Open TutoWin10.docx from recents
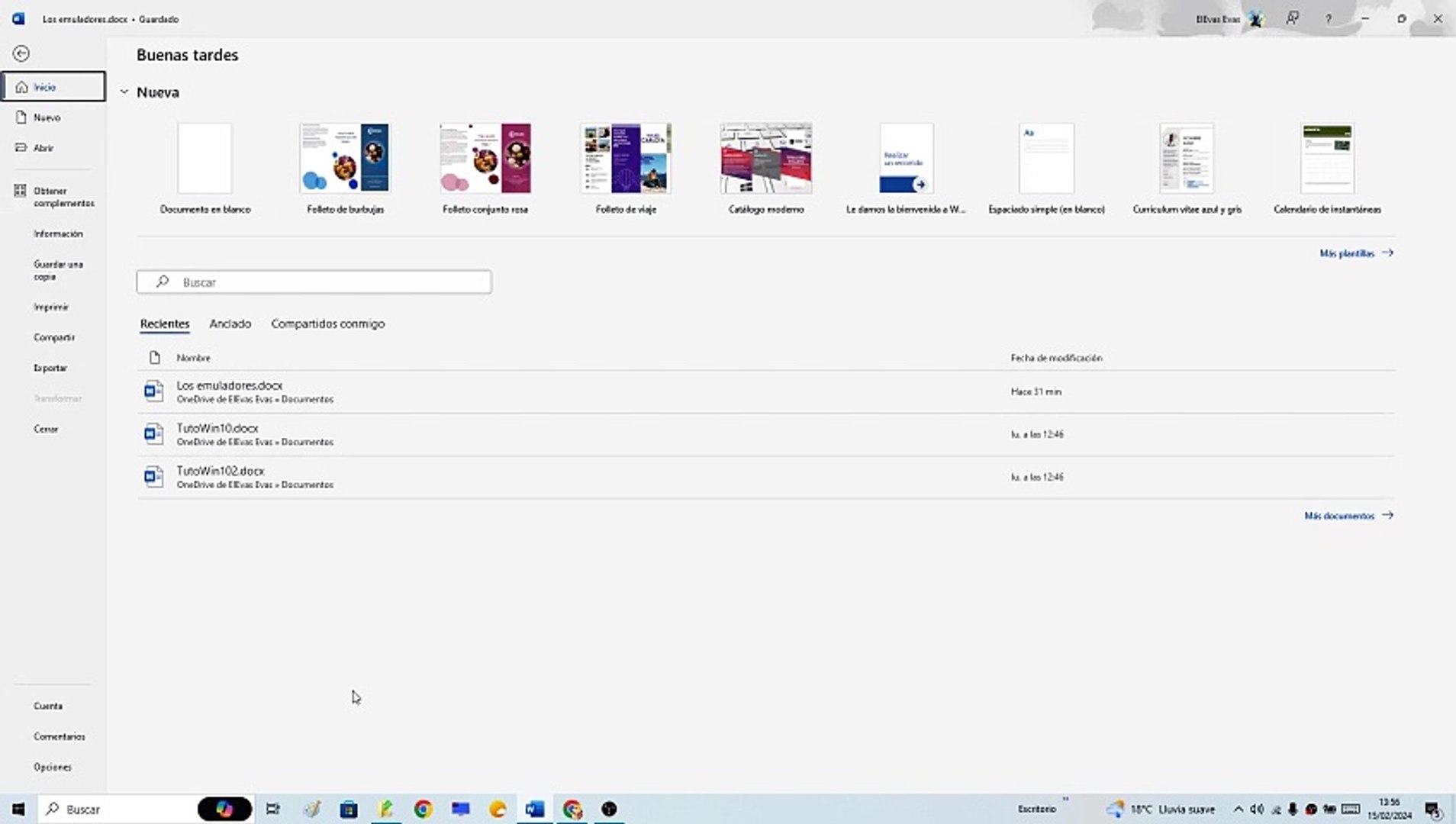This screenshot has width=1456, height=824. click(x=766, y=435)
